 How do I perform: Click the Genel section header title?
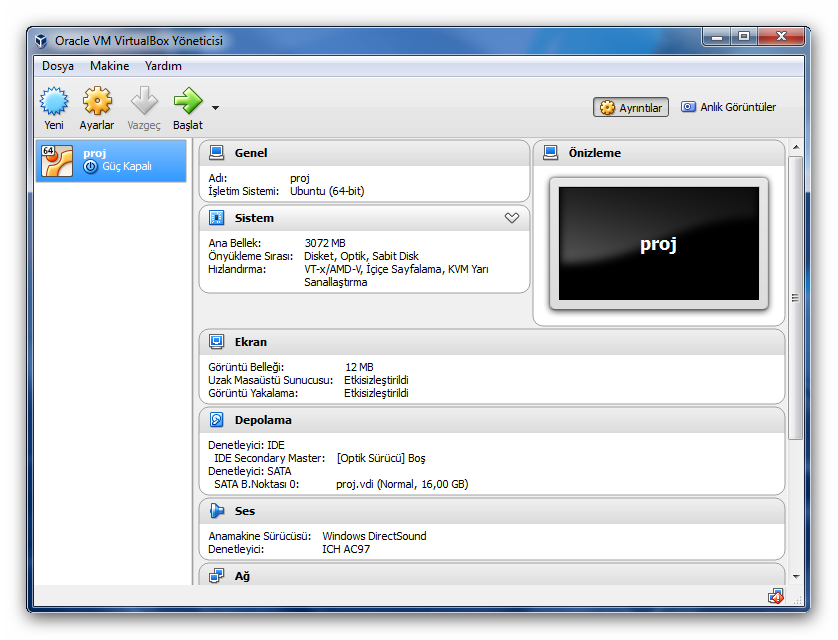(251, 153)
